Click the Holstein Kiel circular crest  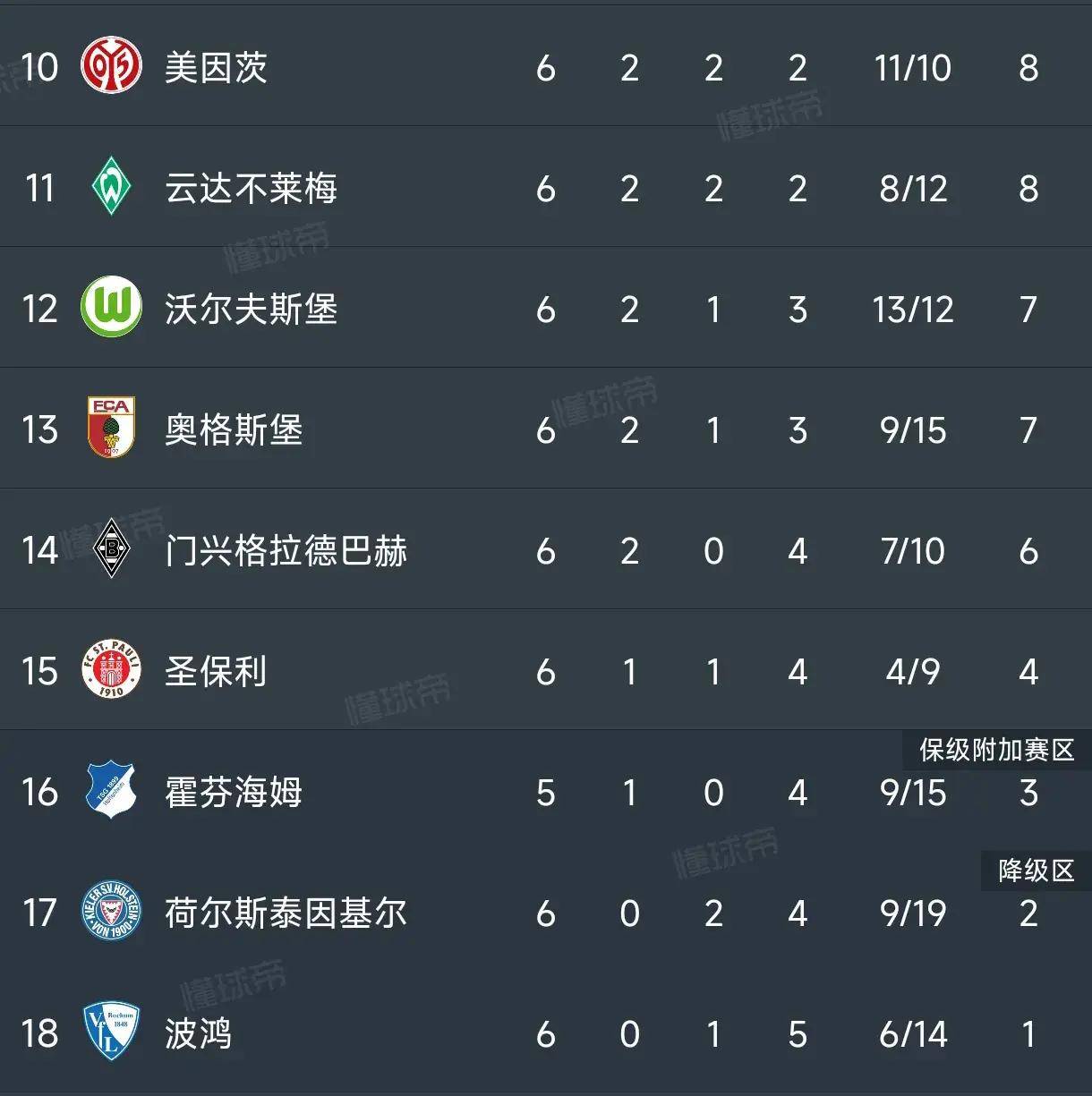click(x=111, y=912)
